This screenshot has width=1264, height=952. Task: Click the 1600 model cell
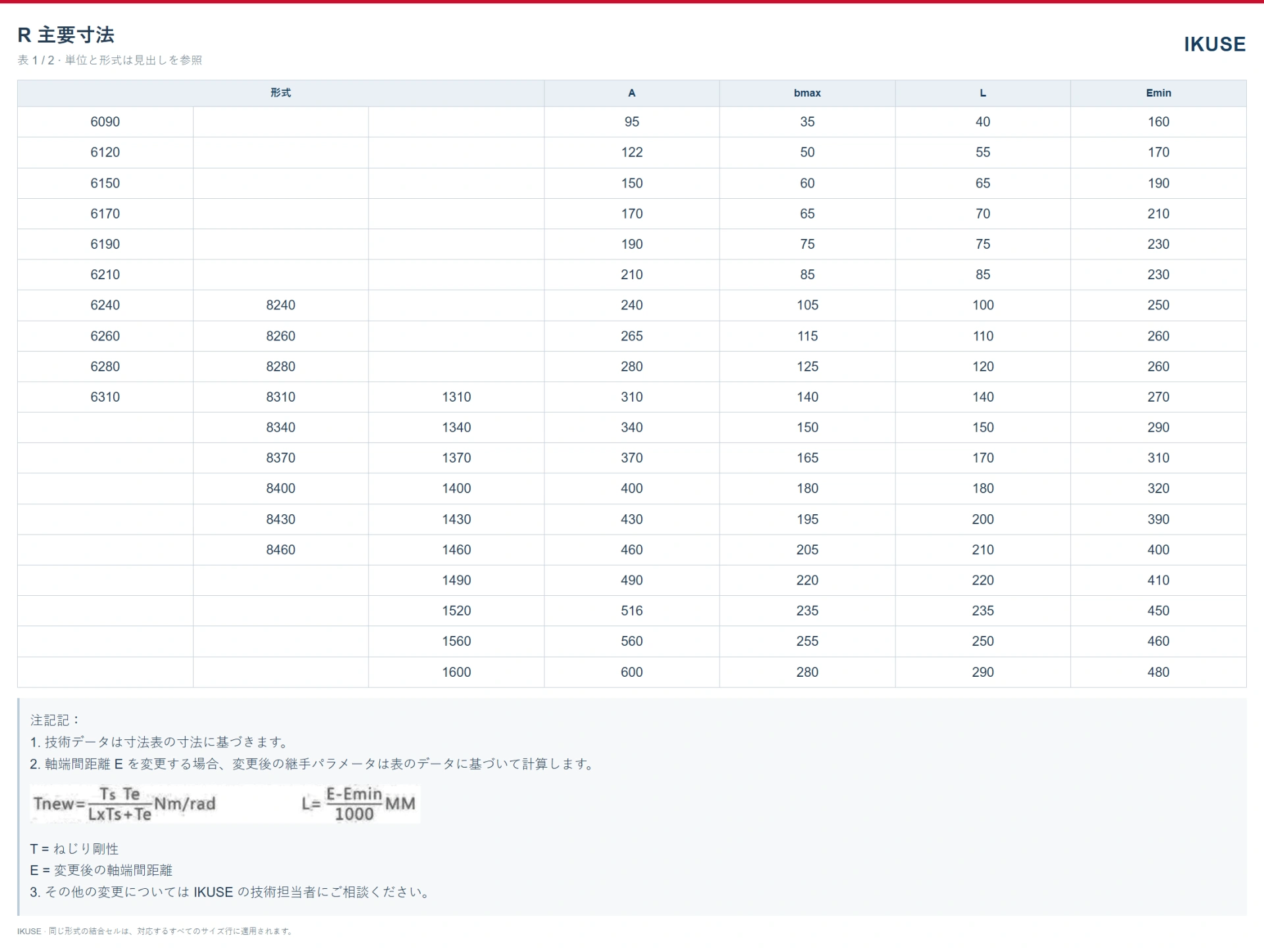coord(456,672)
